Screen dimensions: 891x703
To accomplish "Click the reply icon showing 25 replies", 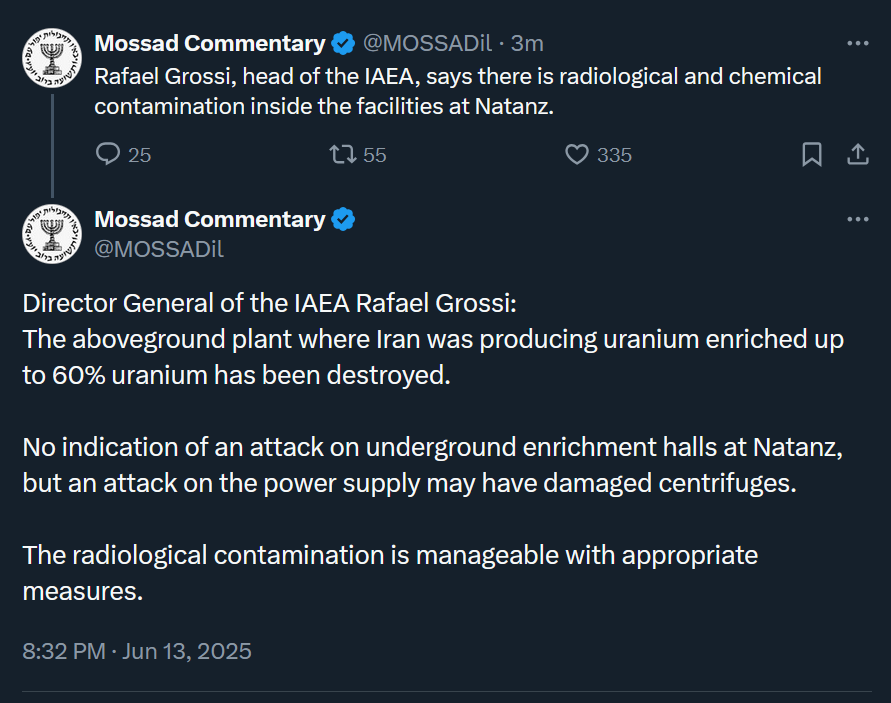I will [108, 154].
